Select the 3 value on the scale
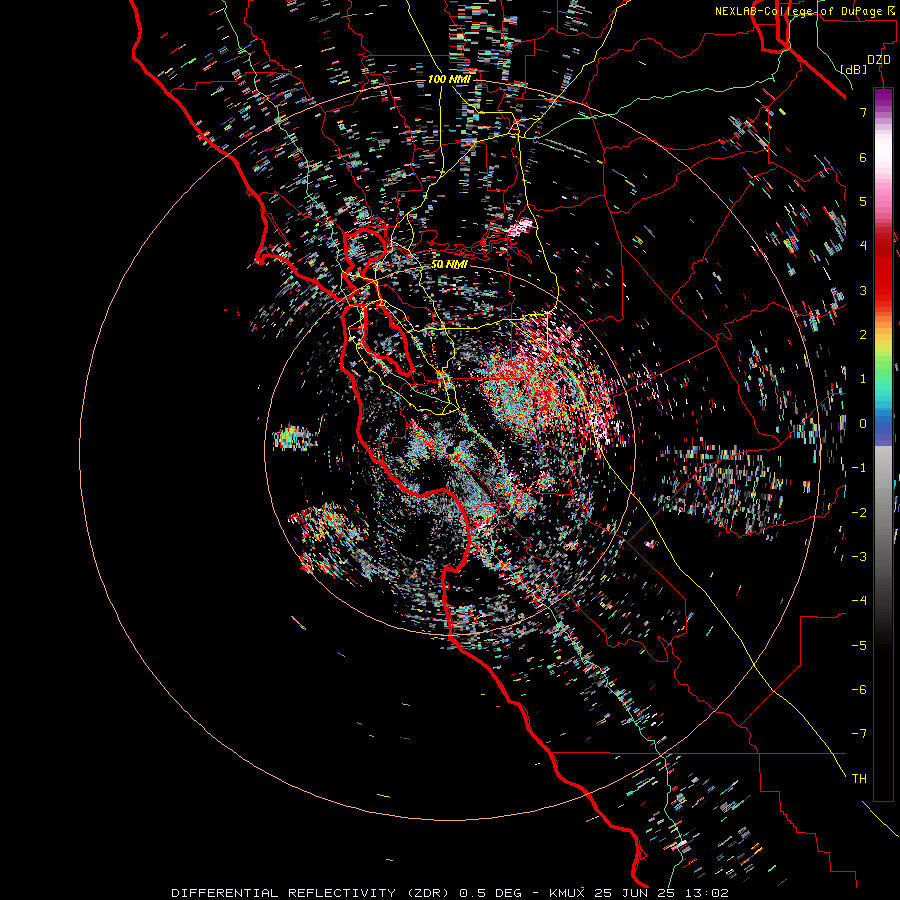 [x=863, y=290]
